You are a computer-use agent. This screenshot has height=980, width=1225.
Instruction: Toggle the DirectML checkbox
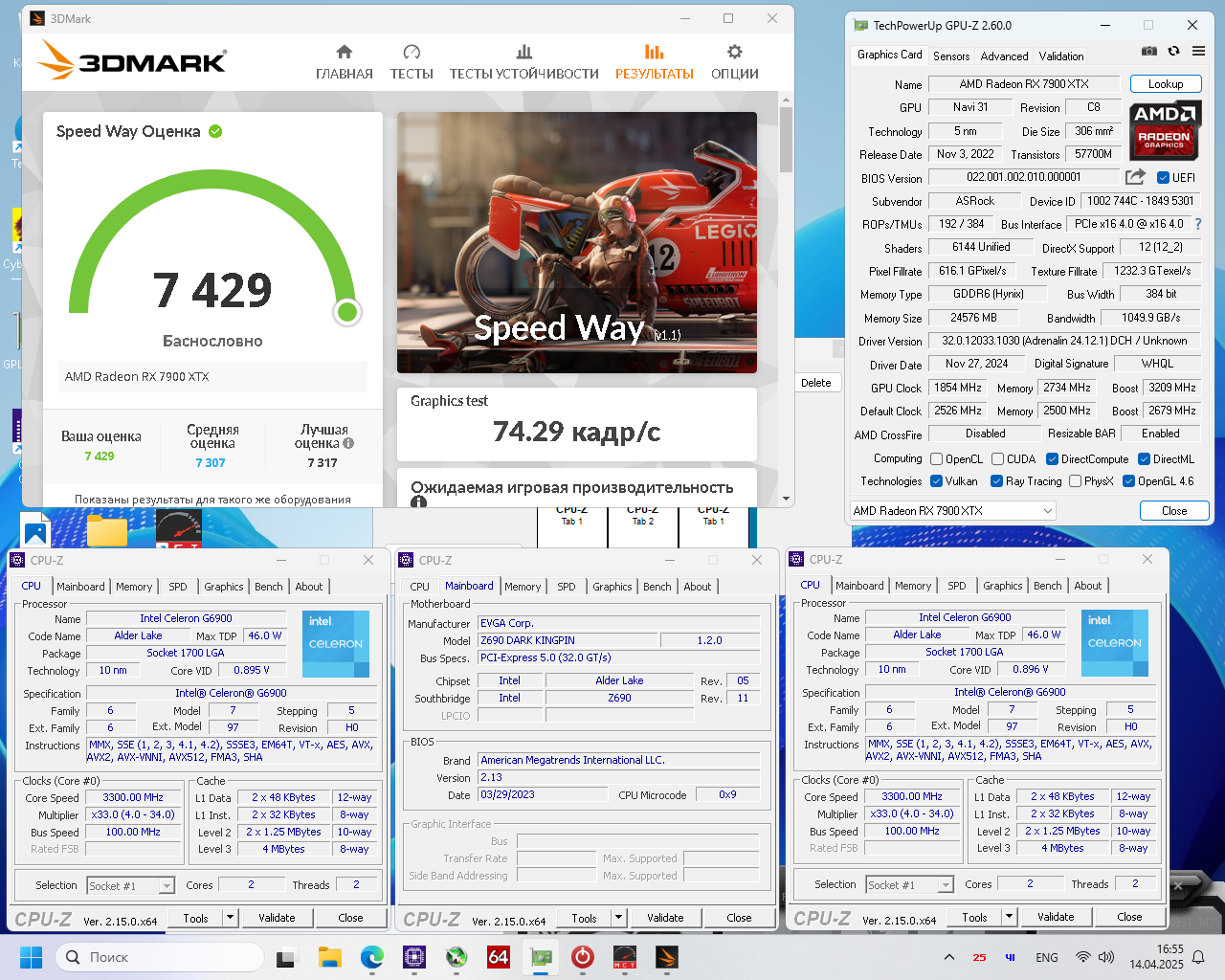pos(1145,459)
